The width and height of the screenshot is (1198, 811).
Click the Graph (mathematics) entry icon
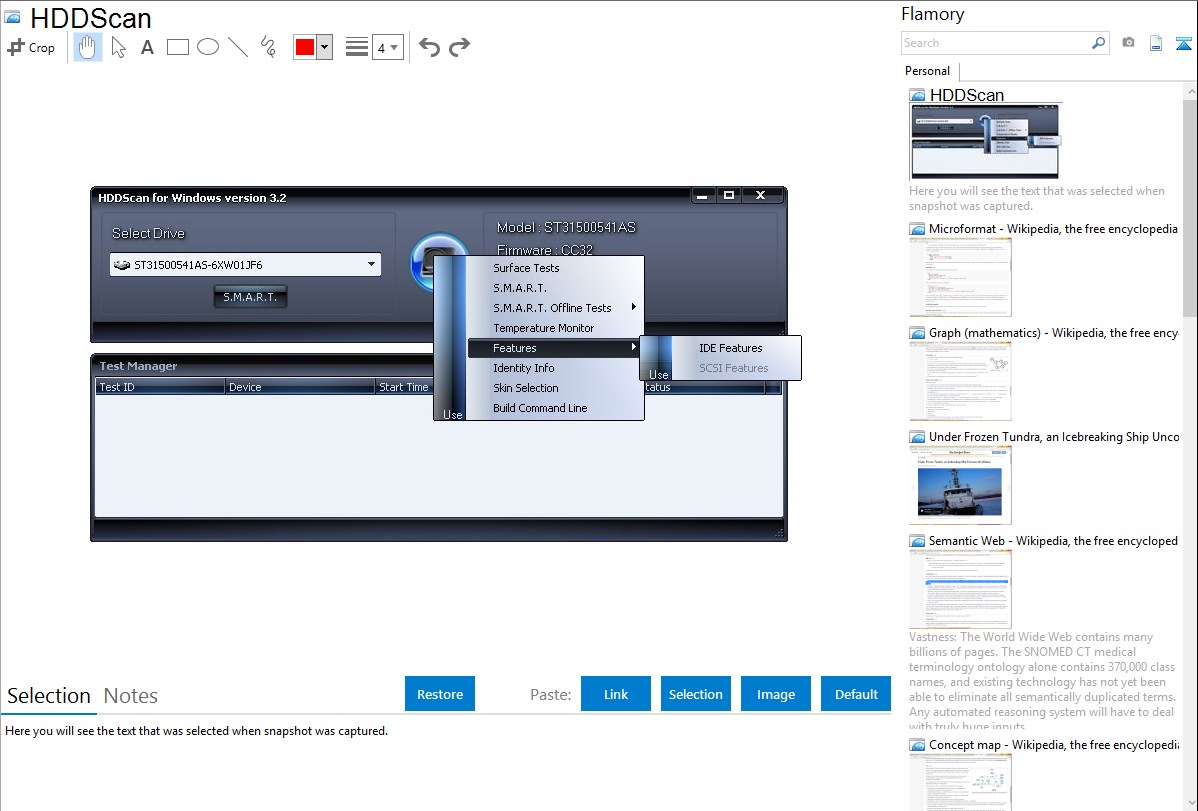click(918, 333)
